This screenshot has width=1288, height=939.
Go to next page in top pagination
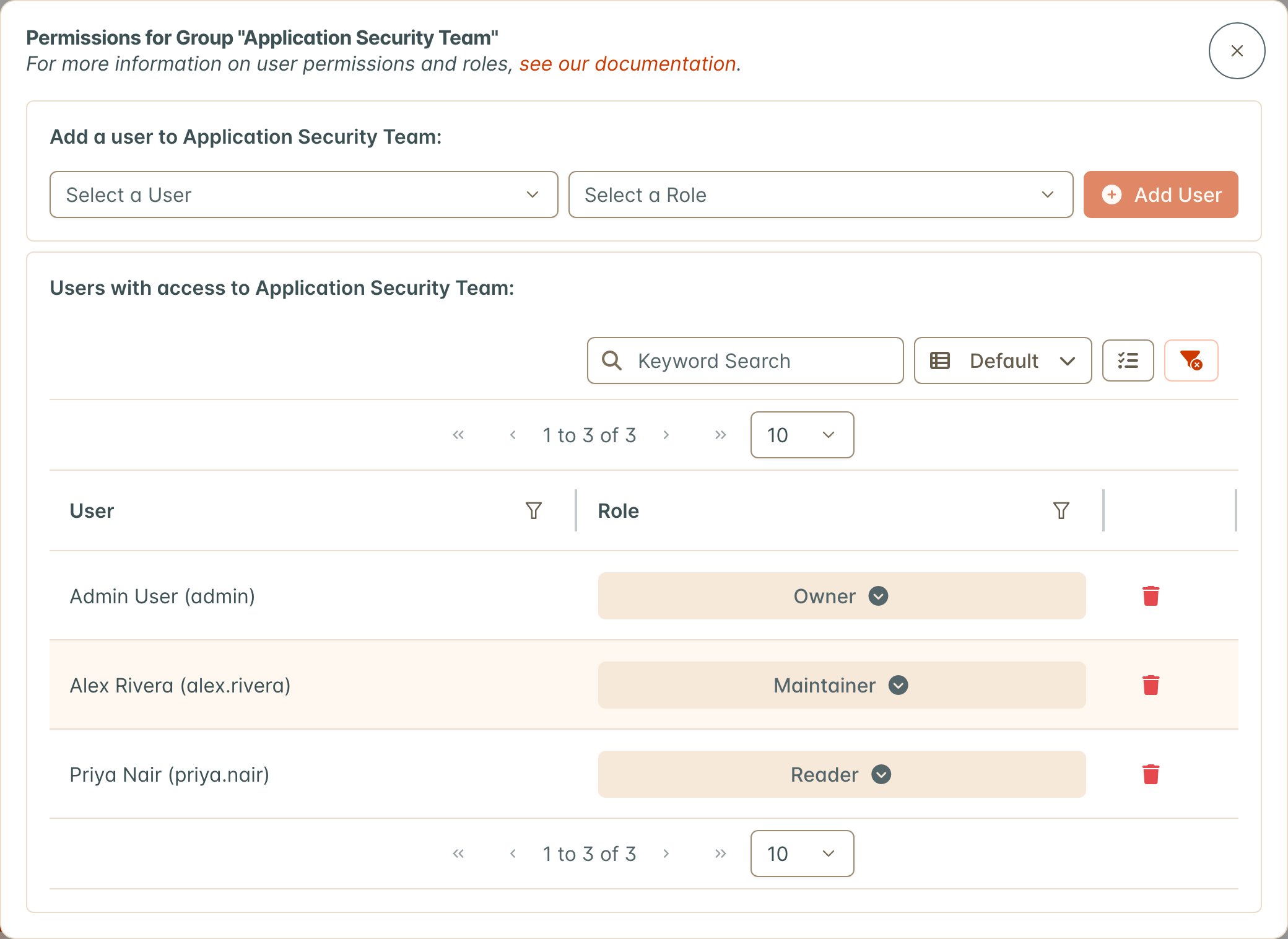point(666,435)
